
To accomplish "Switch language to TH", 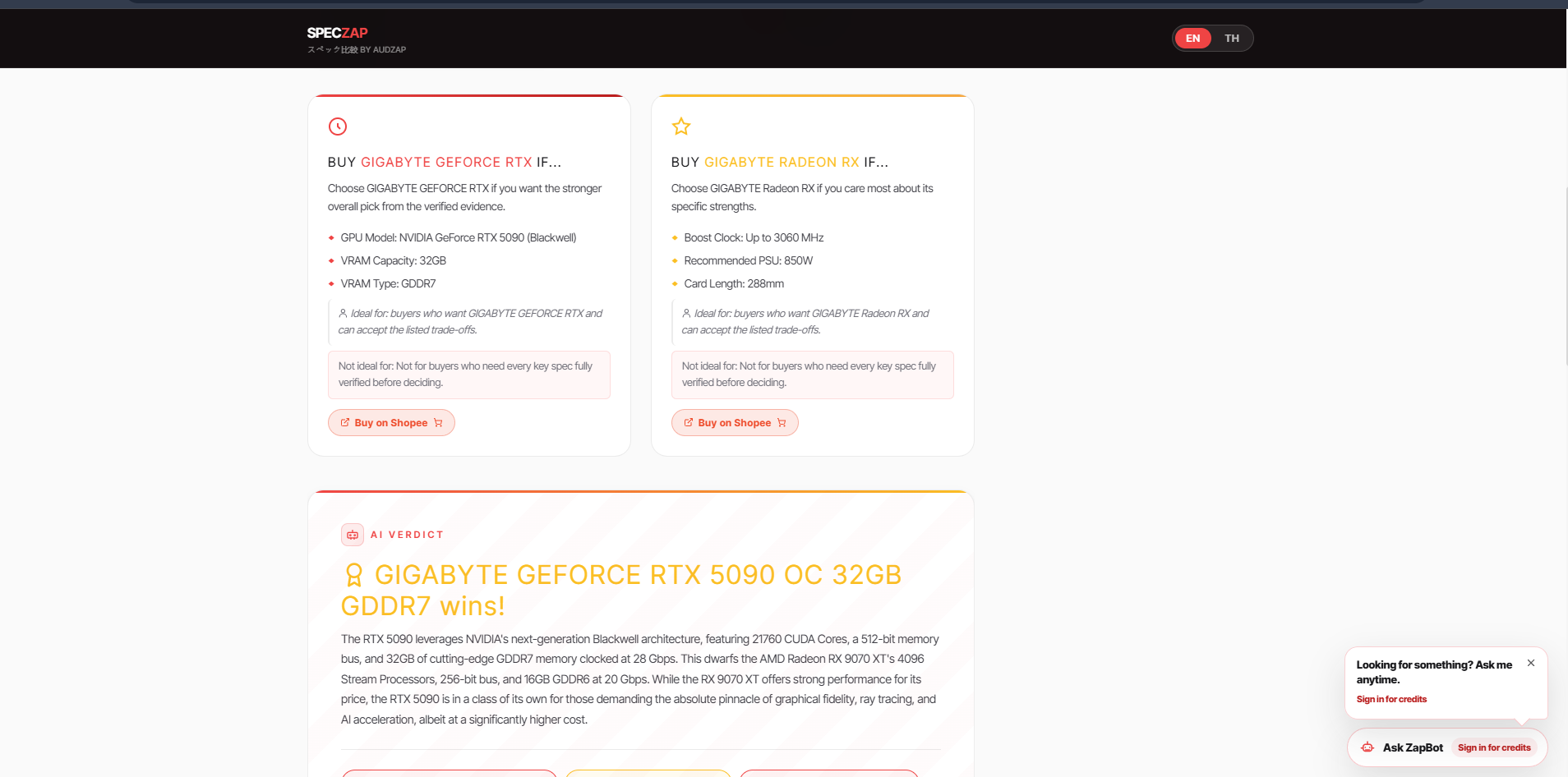I will click(x=1231, y=39).
